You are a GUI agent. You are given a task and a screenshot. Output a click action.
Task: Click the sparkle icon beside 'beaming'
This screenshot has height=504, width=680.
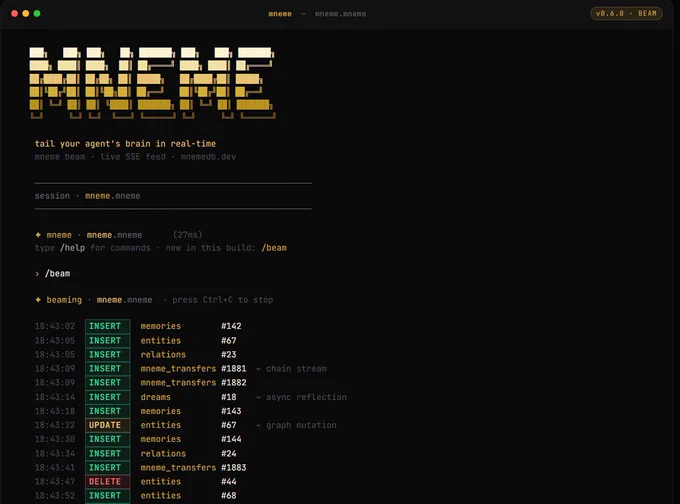pos(38,300)
